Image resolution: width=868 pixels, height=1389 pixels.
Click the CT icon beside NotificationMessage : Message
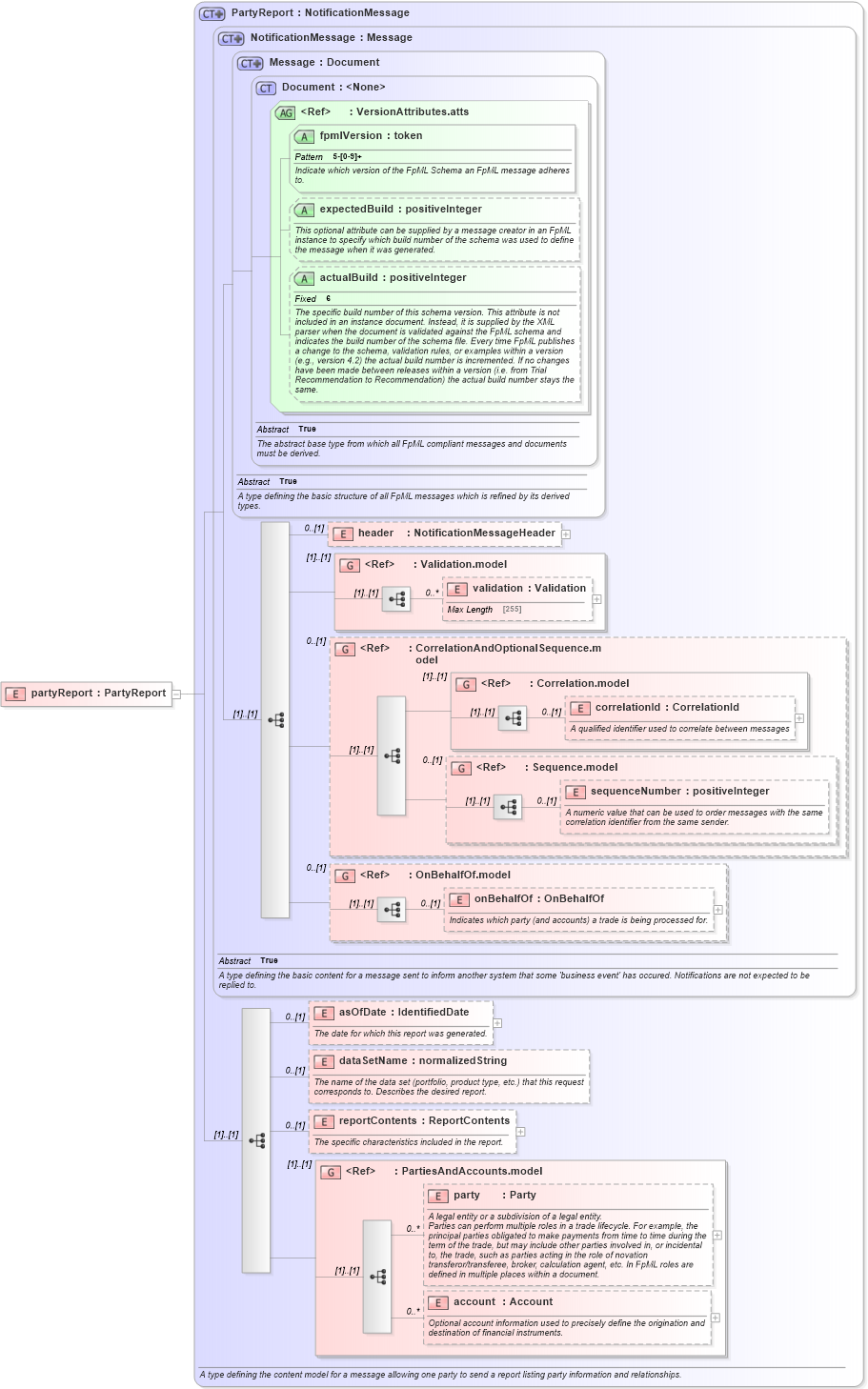pos(231,38)
